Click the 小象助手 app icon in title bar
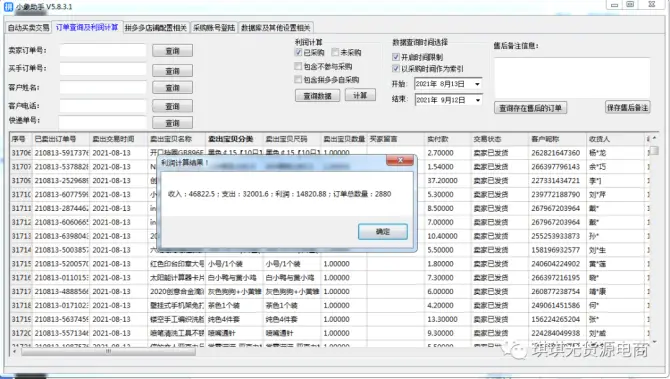670x379 pixels. [8, 6]
